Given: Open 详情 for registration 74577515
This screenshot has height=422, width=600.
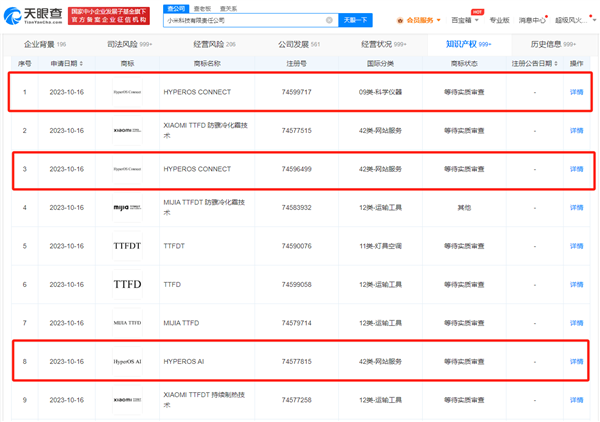Looking at the screenshot, I should point(576,130).
